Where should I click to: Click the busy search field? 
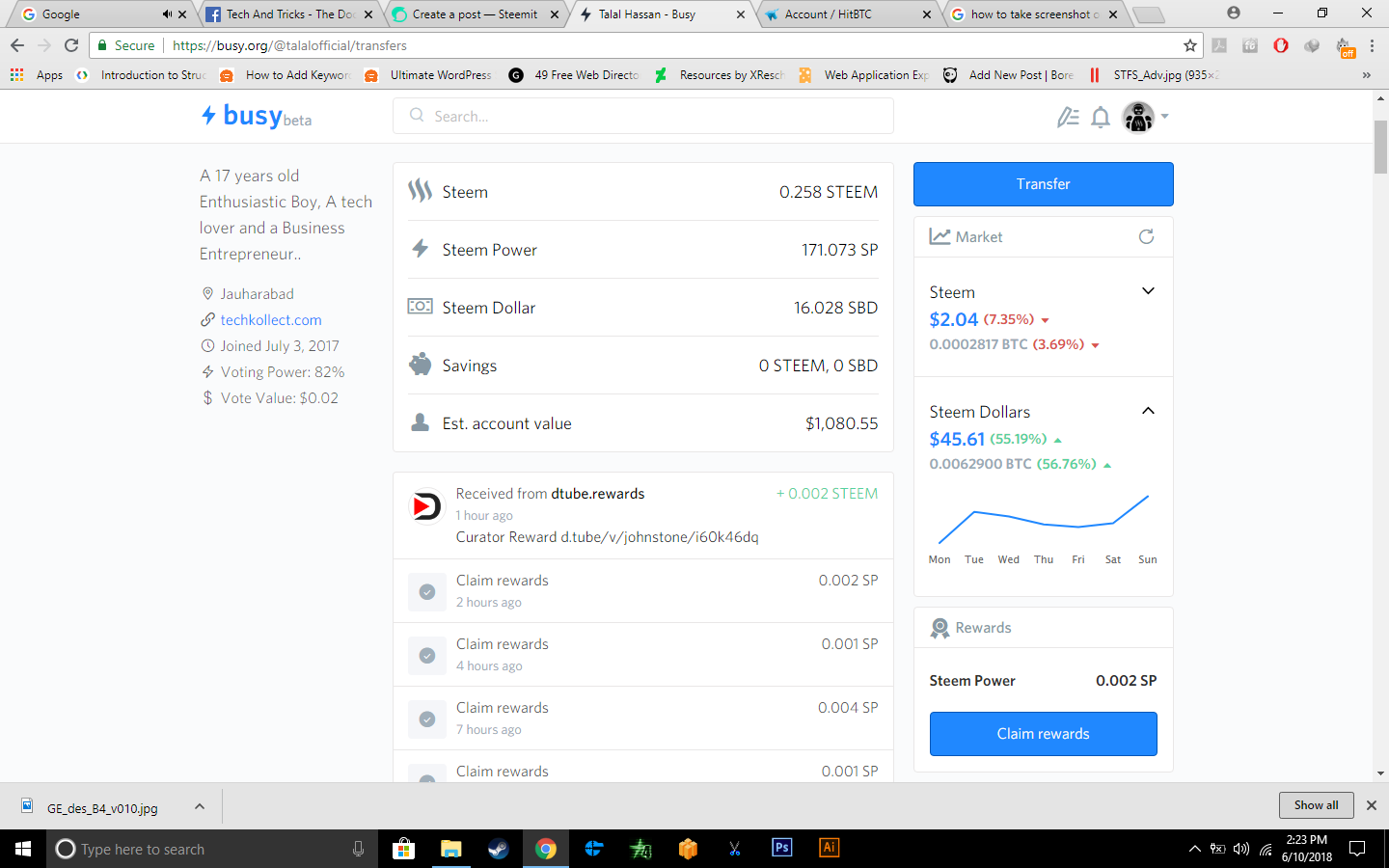(x=643, y=116)
